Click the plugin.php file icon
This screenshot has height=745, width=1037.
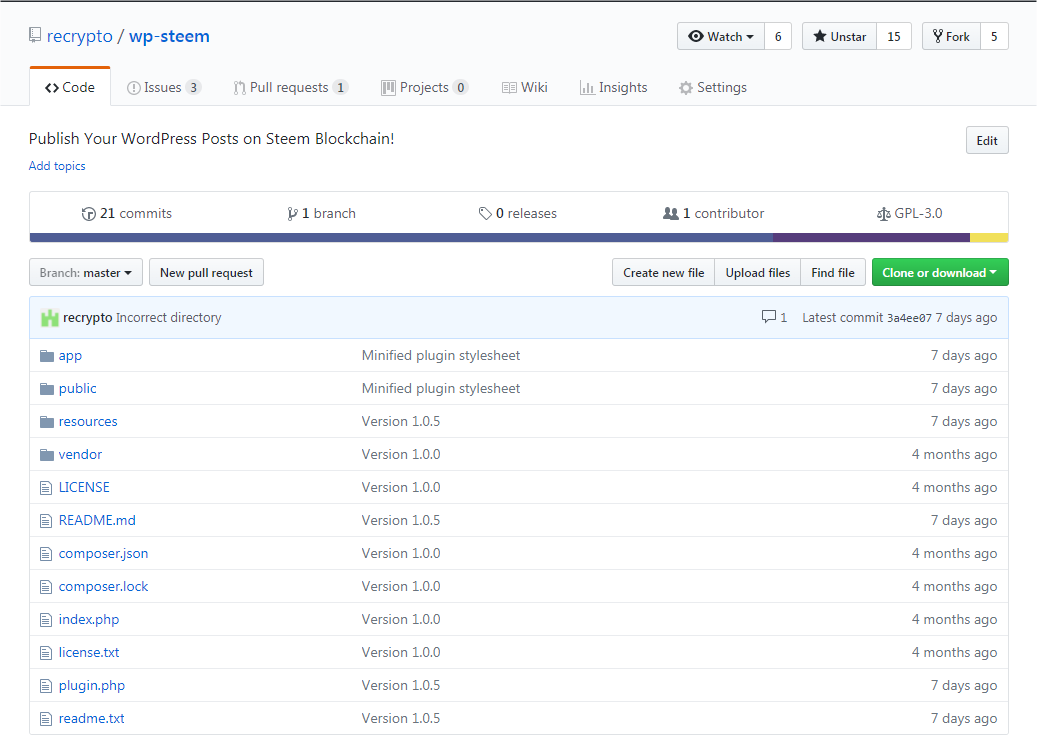coord(46,686)
